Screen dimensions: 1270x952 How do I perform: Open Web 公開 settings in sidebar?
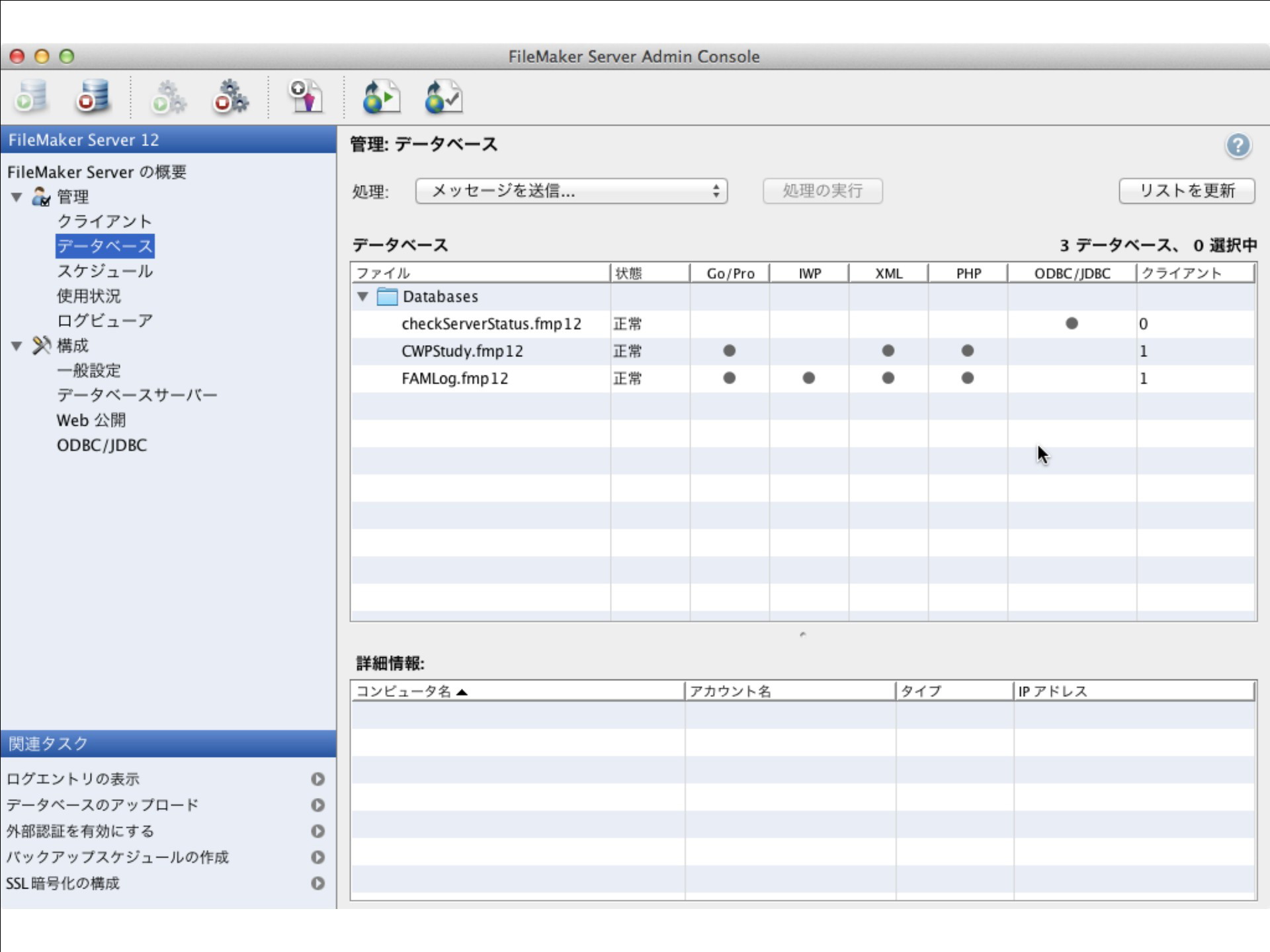pos(91,420)
